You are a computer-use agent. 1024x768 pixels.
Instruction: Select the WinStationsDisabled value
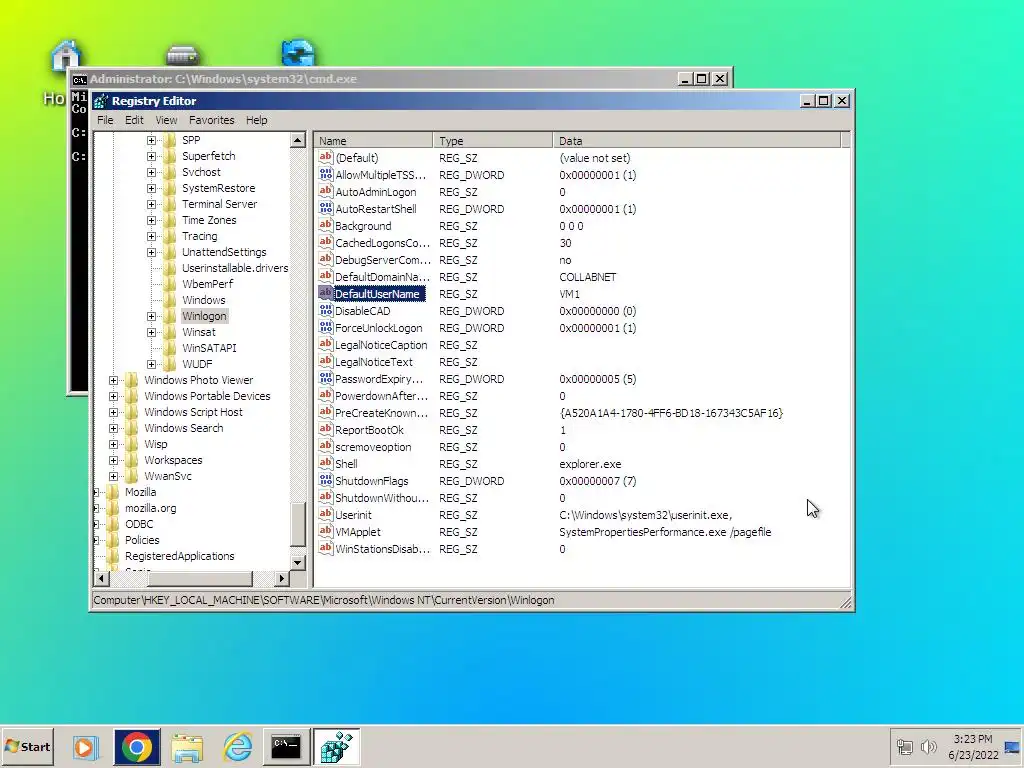click(382, 549)
